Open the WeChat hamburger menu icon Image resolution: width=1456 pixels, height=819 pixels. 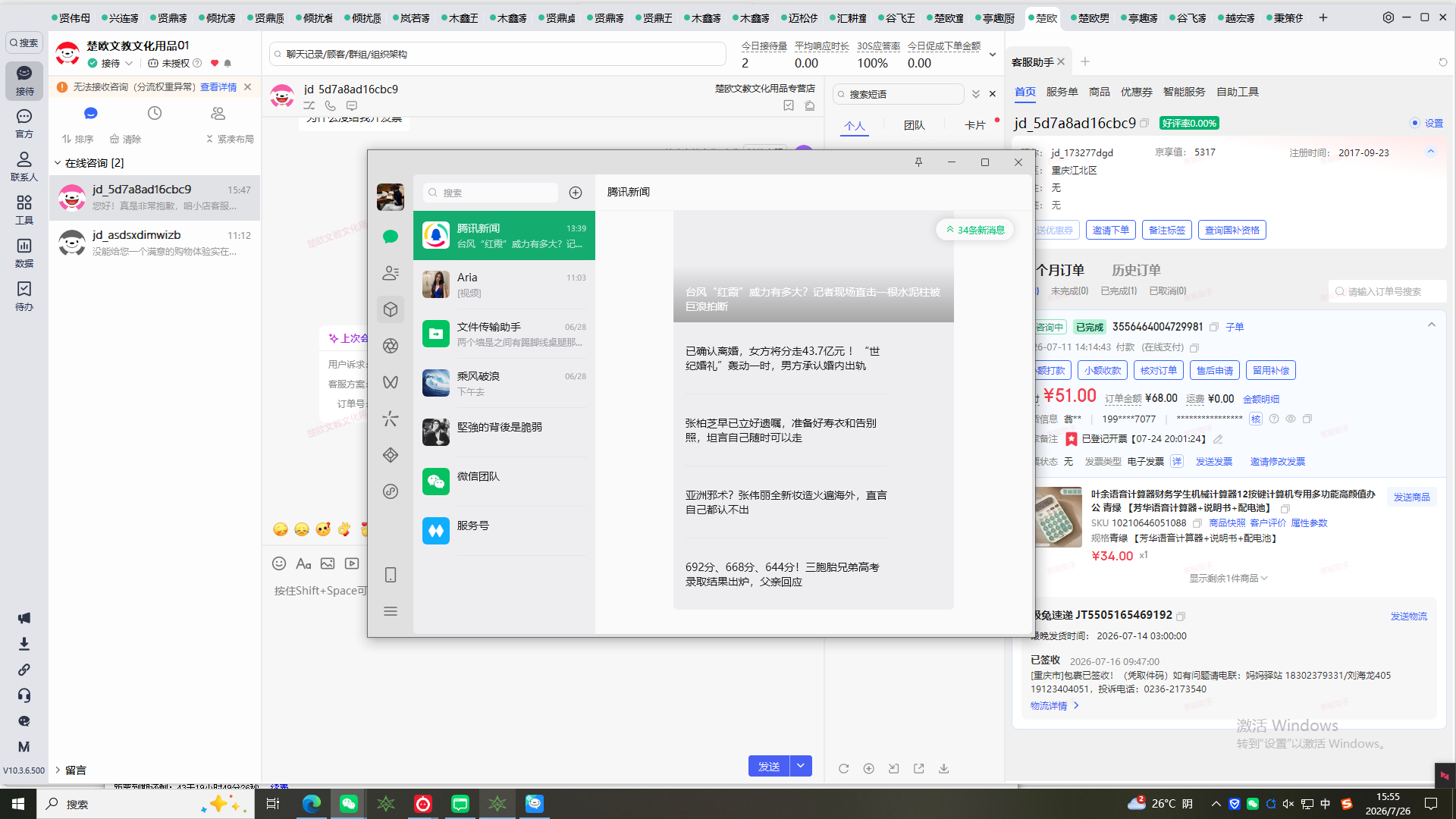(391, 611)
